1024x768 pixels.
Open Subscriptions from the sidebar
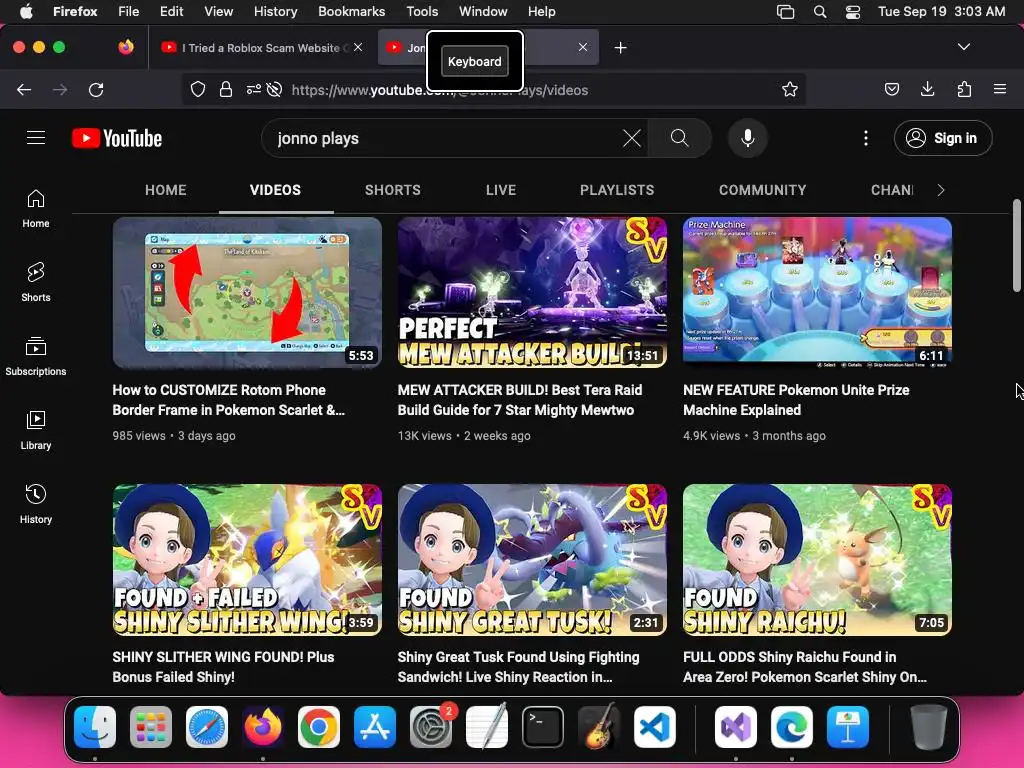point(36,357)
